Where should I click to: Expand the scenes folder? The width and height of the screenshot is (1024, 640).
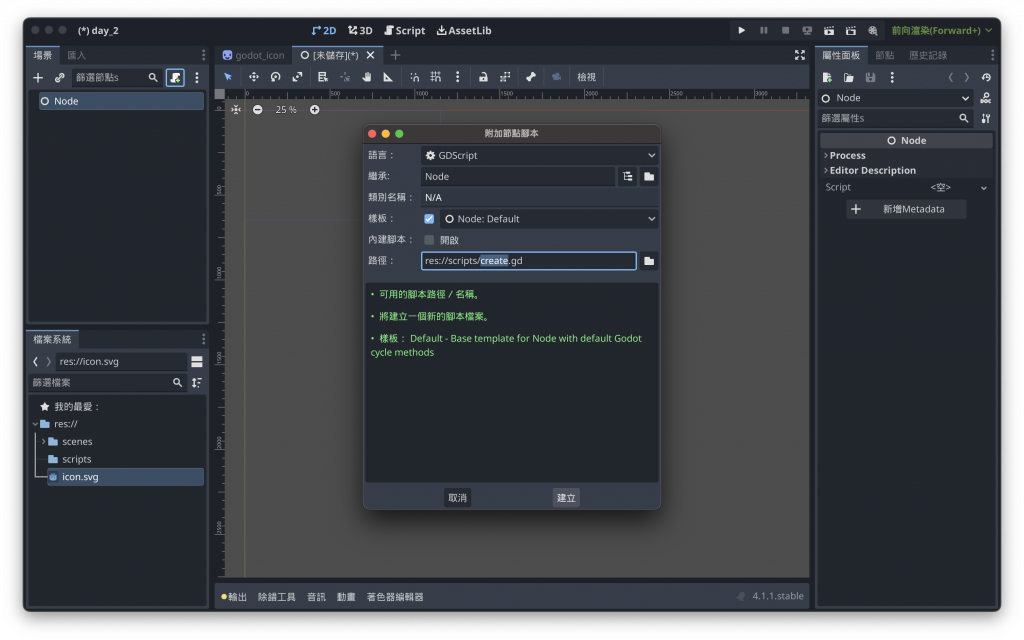click(43, 441)
